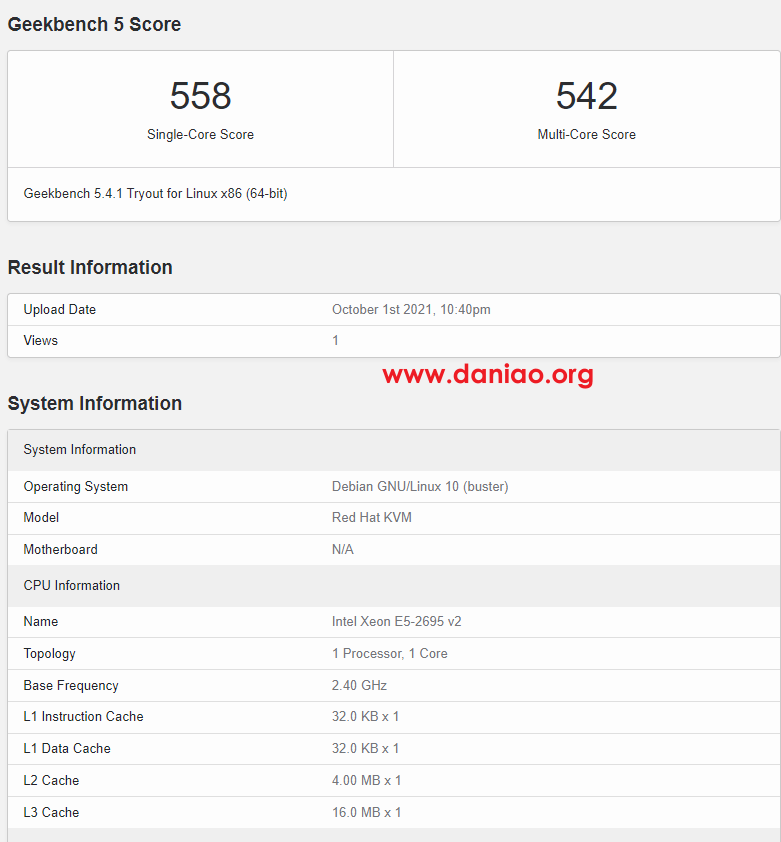Click the Model row label
The width and height of the screenshot is (781, 842).
(41, 518)
